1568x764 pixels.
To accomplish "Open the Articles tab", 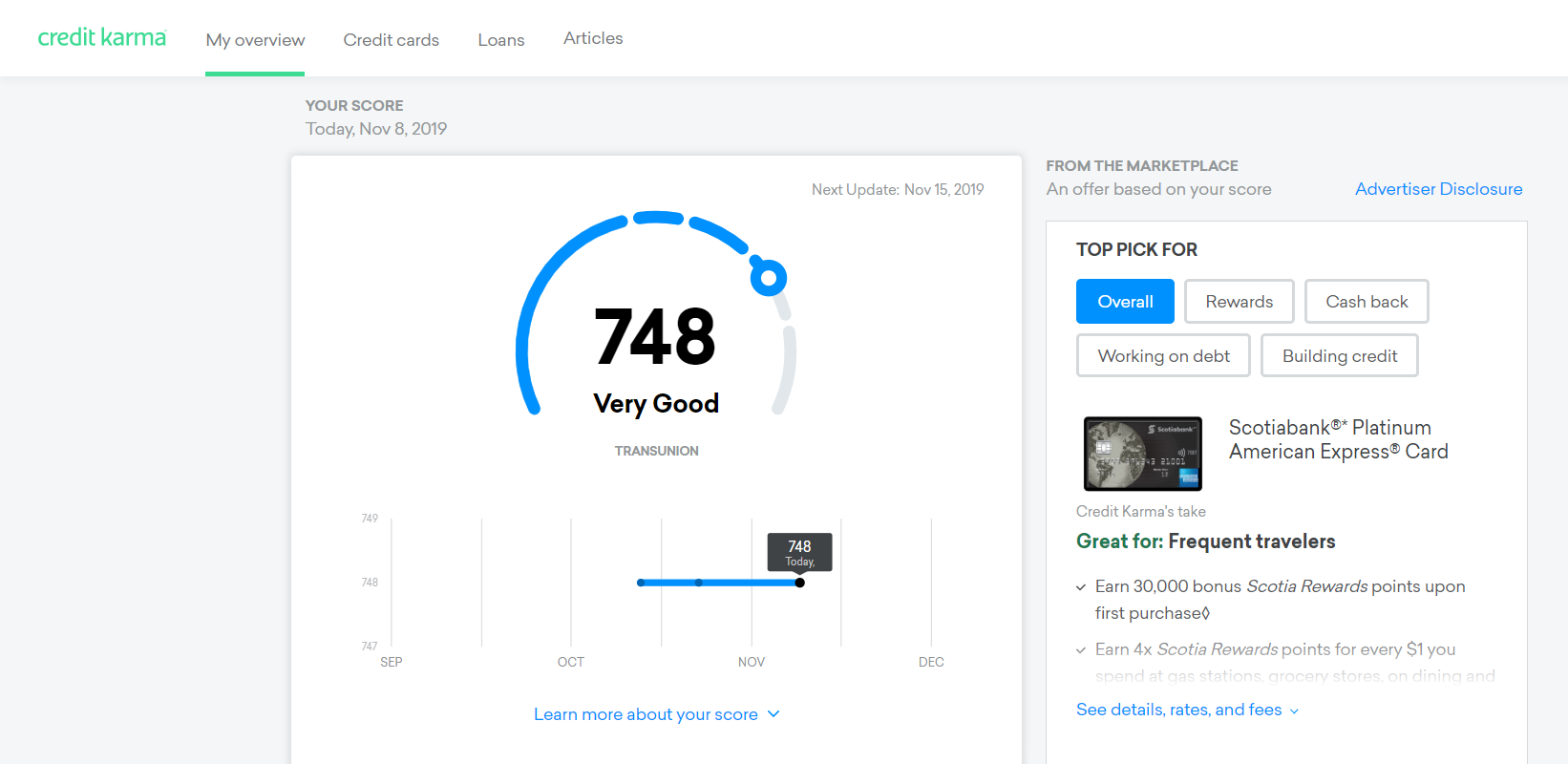I will coord(593,38).
